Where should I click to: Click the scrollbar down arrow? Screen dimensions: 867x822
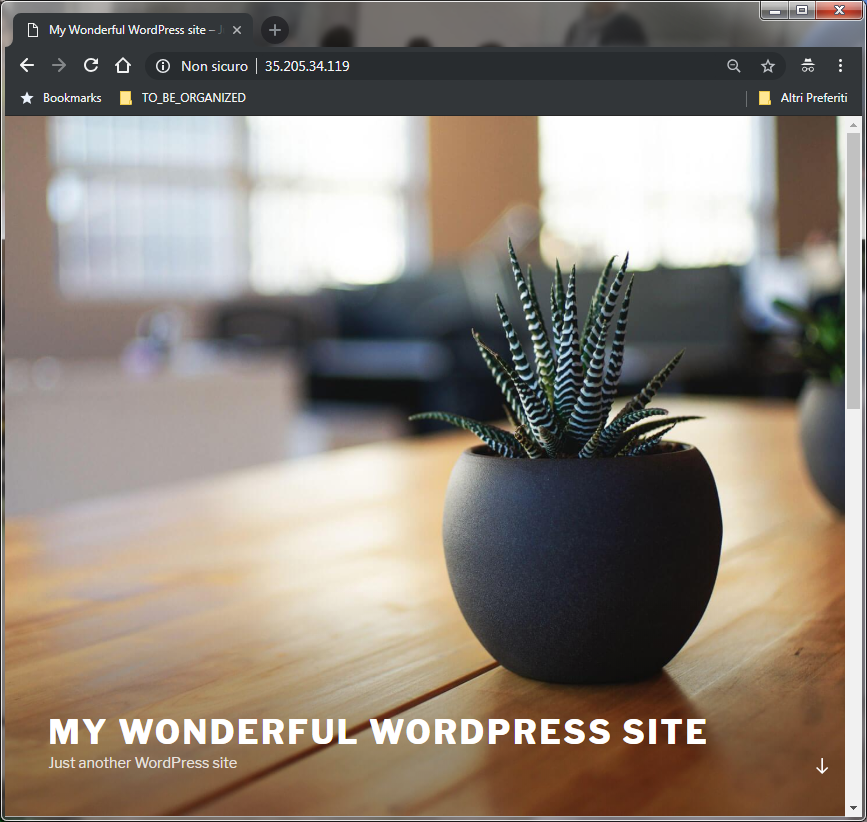point(853,808)
